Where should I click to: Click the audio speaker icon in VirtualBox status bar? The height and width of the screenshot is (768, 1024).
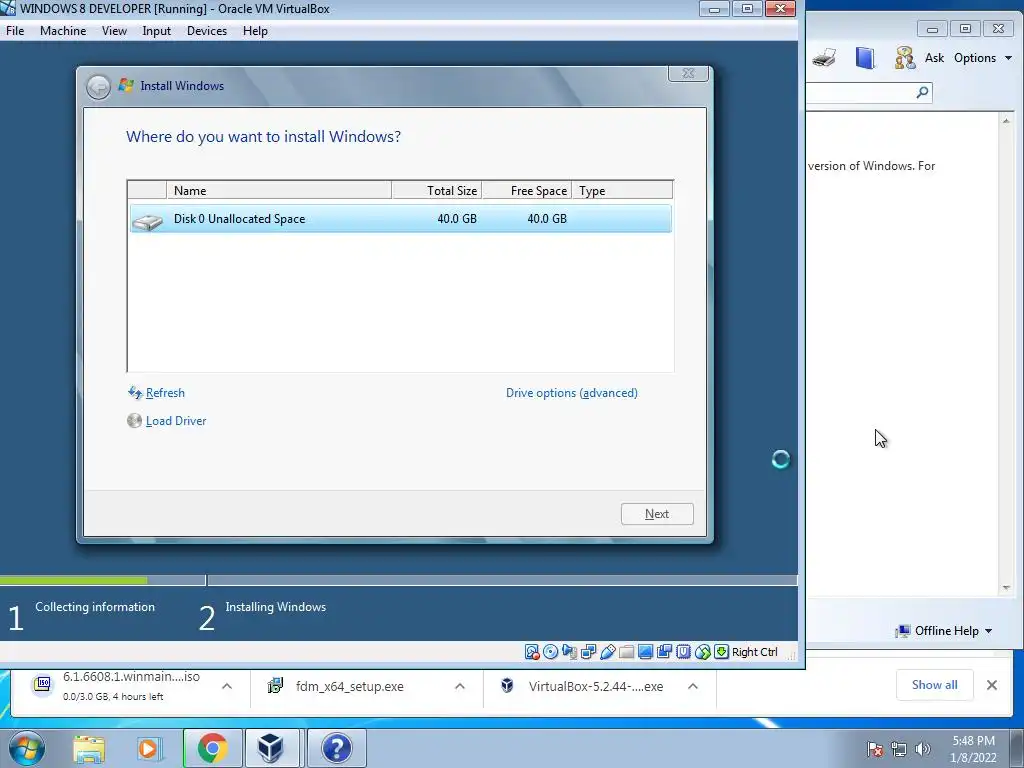click(x=569, y=652)
